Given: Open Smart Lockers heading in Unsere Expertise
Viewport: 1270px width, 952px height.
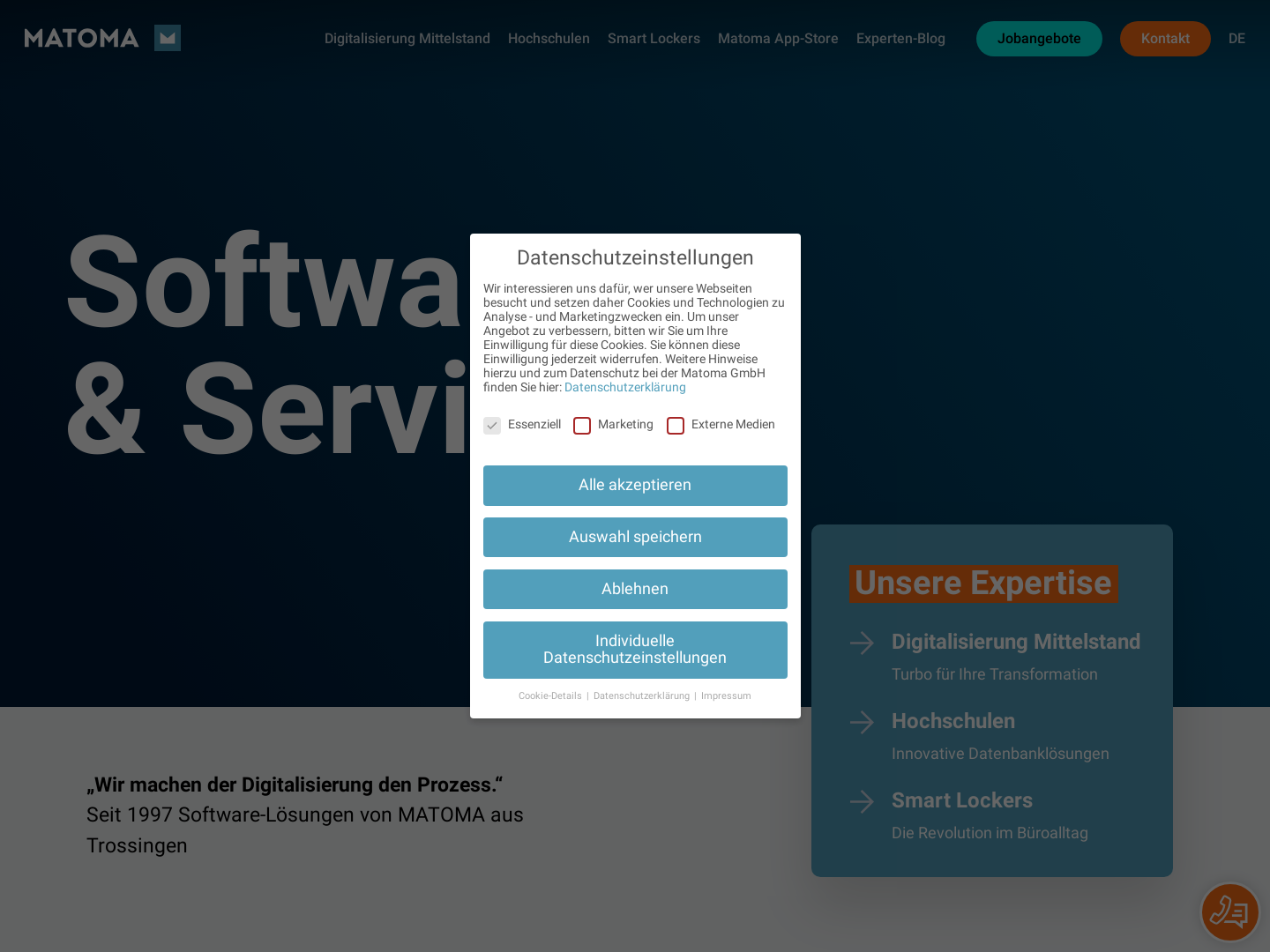Looking at the screenshot, I should (962, 800).
